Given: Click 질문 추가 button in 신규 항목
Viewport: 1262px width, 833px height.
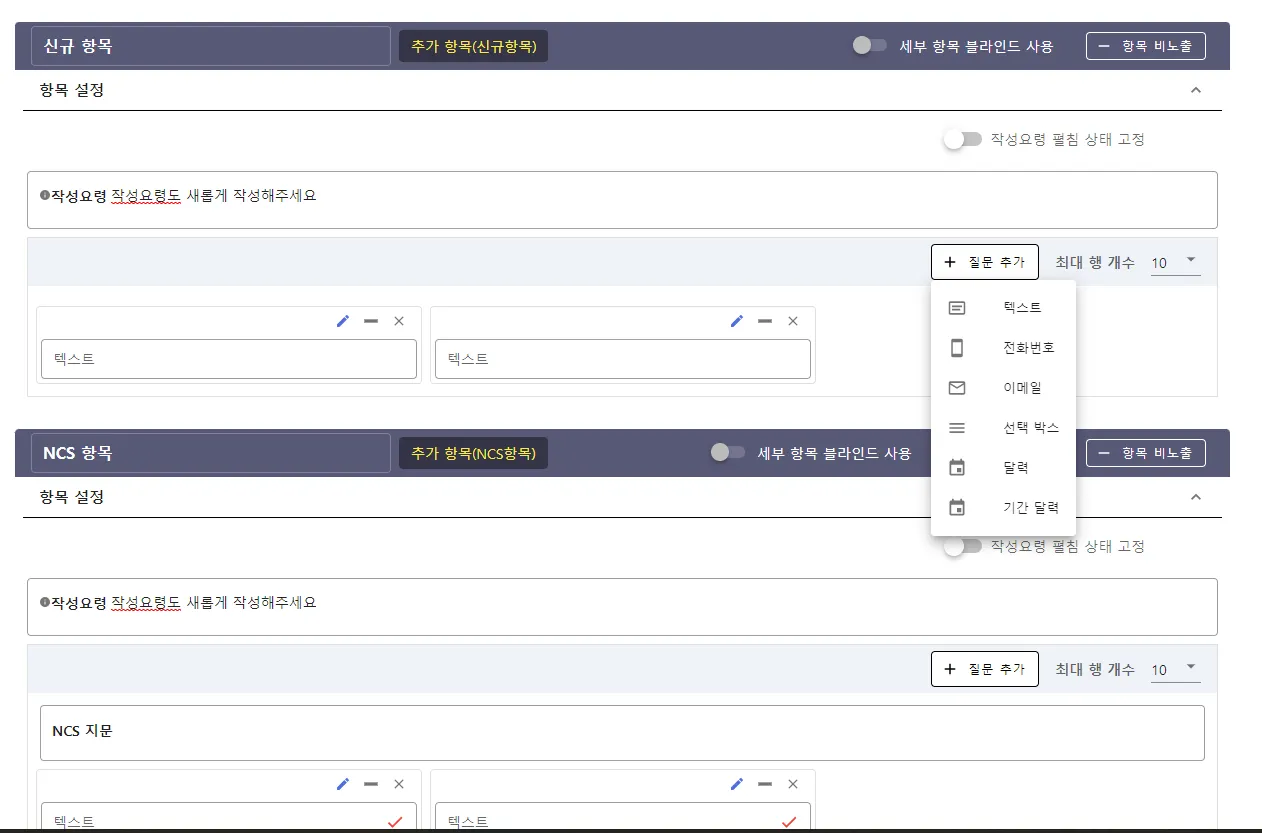Looking at the screenshot, I should 985,262.
